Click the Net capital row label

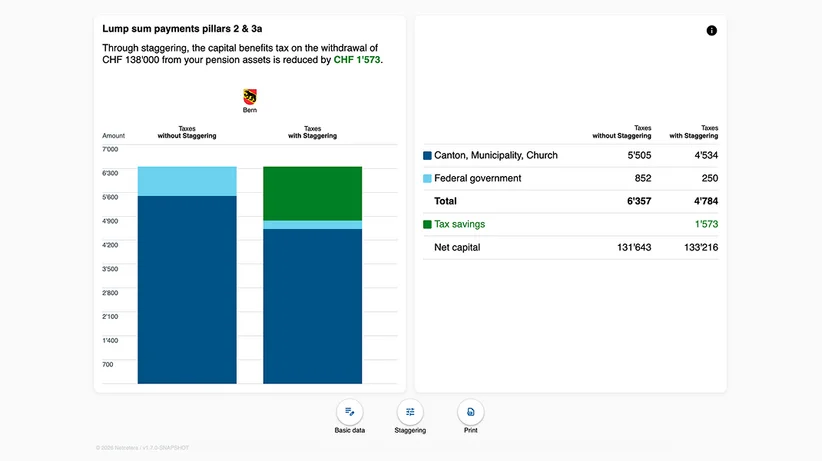tap(457, 247)
